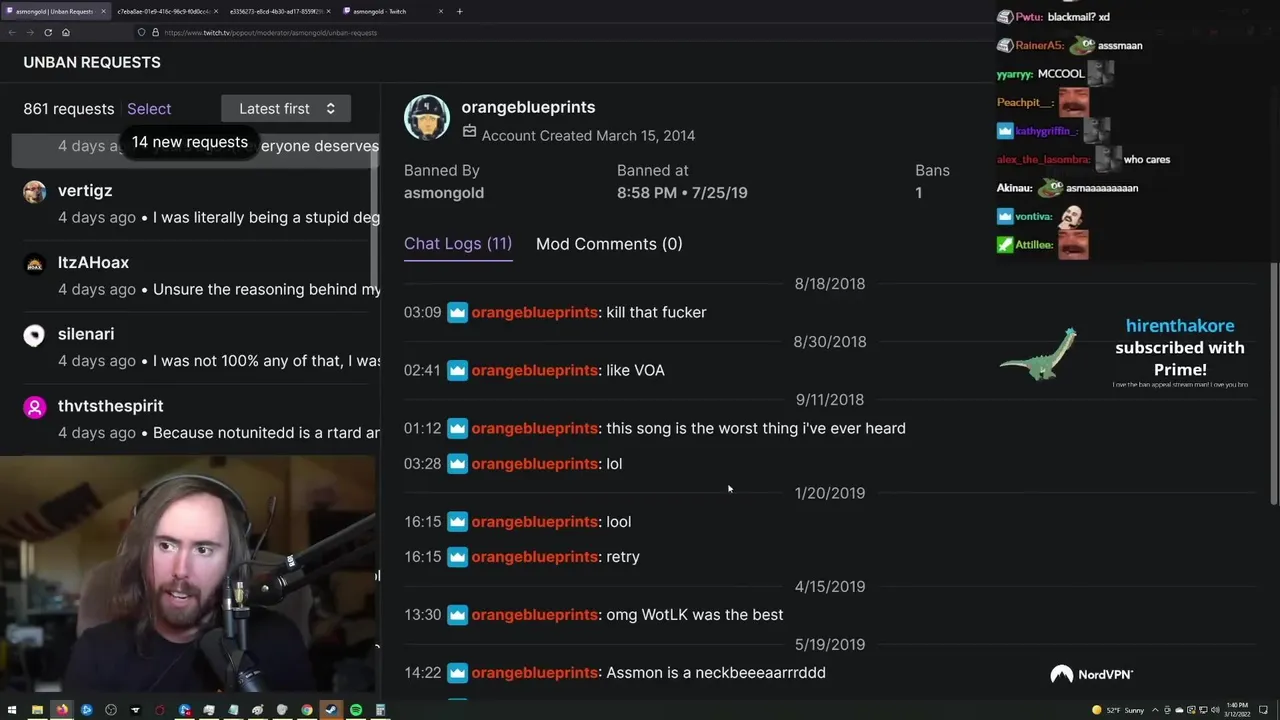Image resolution: width=1280 pixels, height=720 pixels.
Task: Open Chrome from the taskbar
Action: (x=307, y=710)
